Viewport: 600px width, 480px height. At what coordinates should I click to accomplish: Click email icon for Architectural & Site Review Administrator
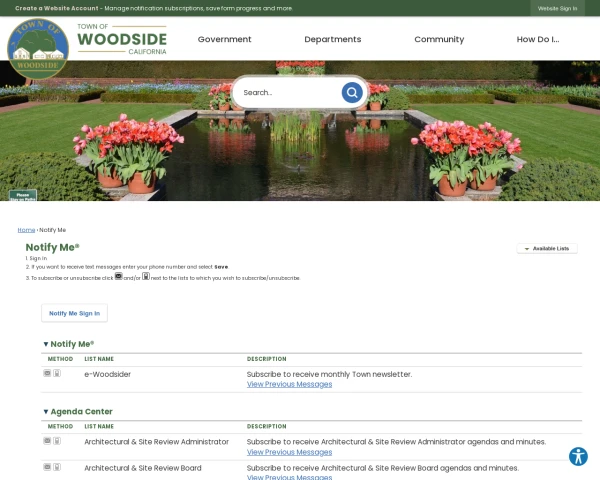click(x=47, y=441)
